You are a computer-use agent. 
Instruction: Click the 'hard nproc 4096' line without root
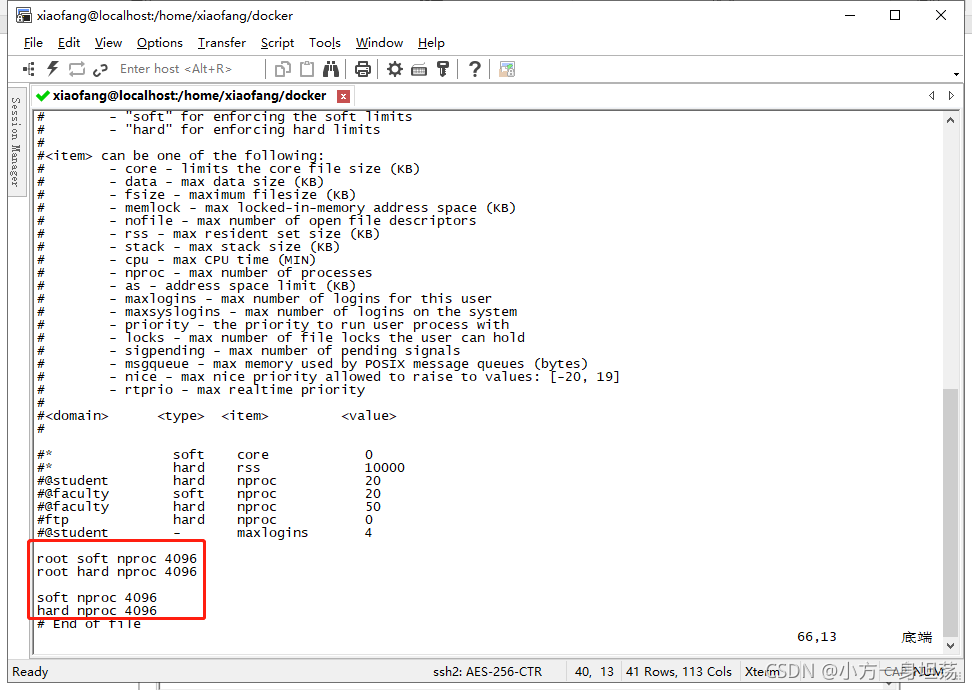pyautogui.click(x=97, y=611)
